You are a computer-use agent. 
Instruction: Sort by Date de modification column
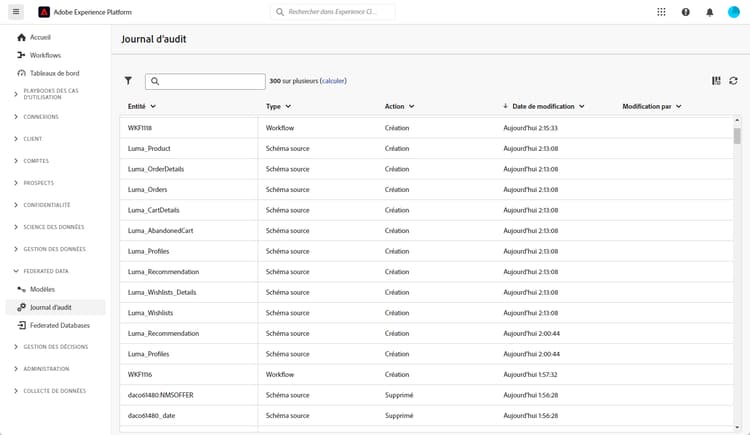[543, 106]
